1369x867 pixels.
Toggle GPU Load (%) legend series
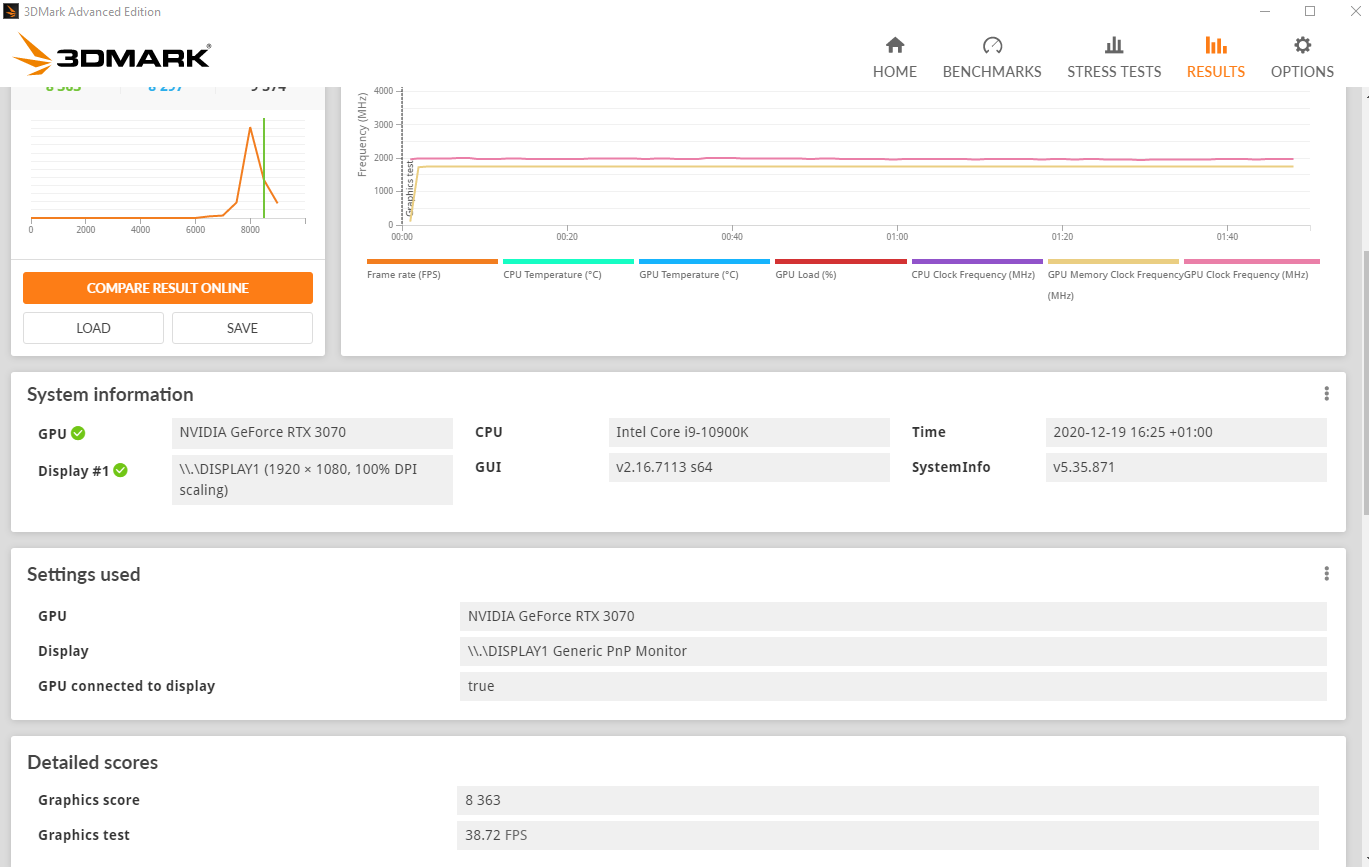click(805, 274)
